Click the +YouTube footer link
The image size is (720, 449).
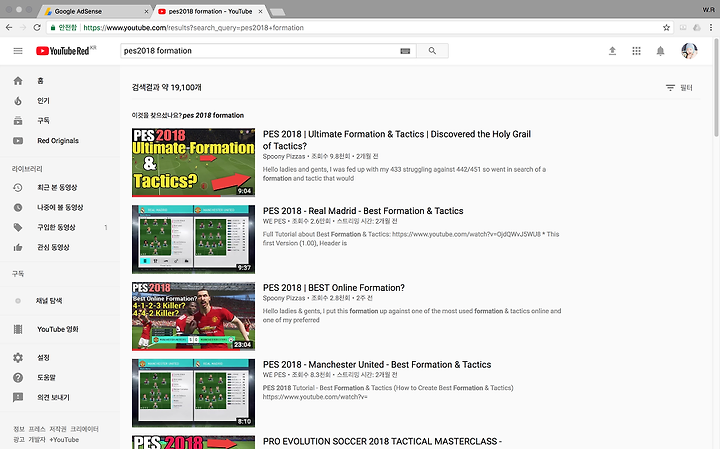pyautogui.click(x=64, y=440)
